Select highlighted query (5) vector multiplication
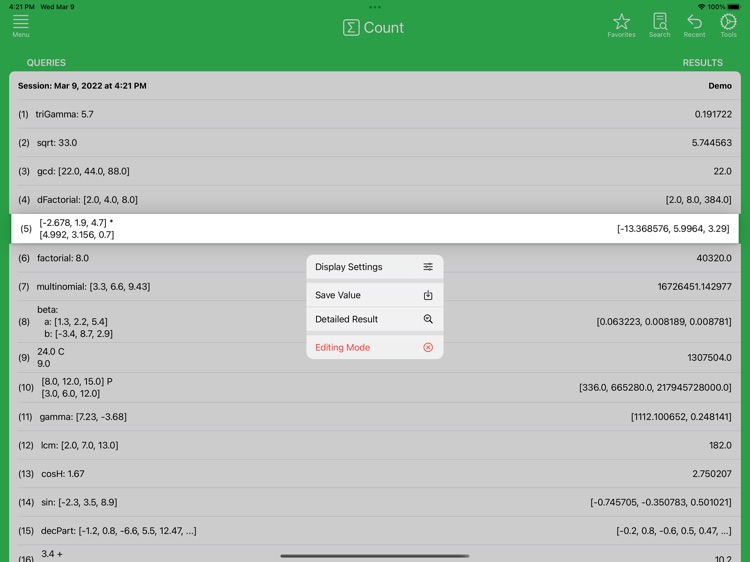Screen dimensions: 750x562 pos(375,229)
